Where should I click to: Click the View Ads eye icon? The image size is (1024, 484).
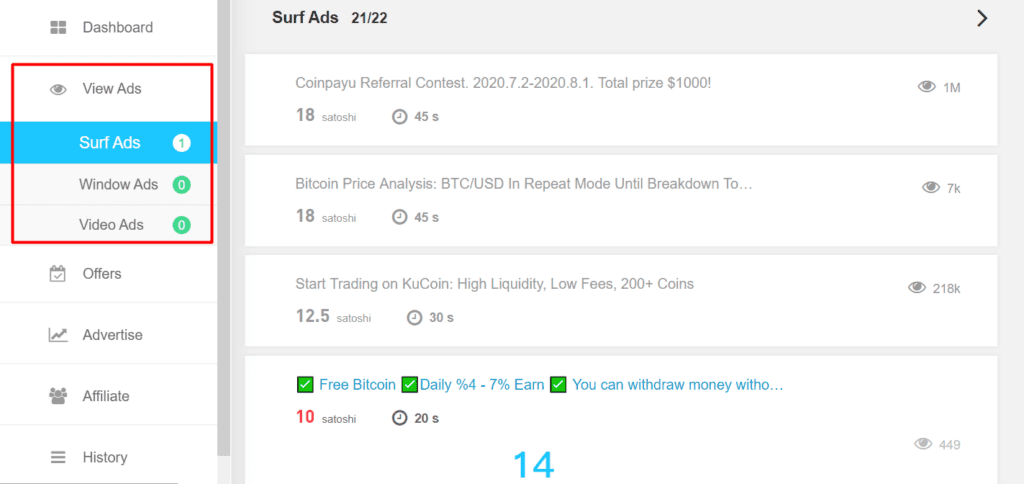coord(58,89)
